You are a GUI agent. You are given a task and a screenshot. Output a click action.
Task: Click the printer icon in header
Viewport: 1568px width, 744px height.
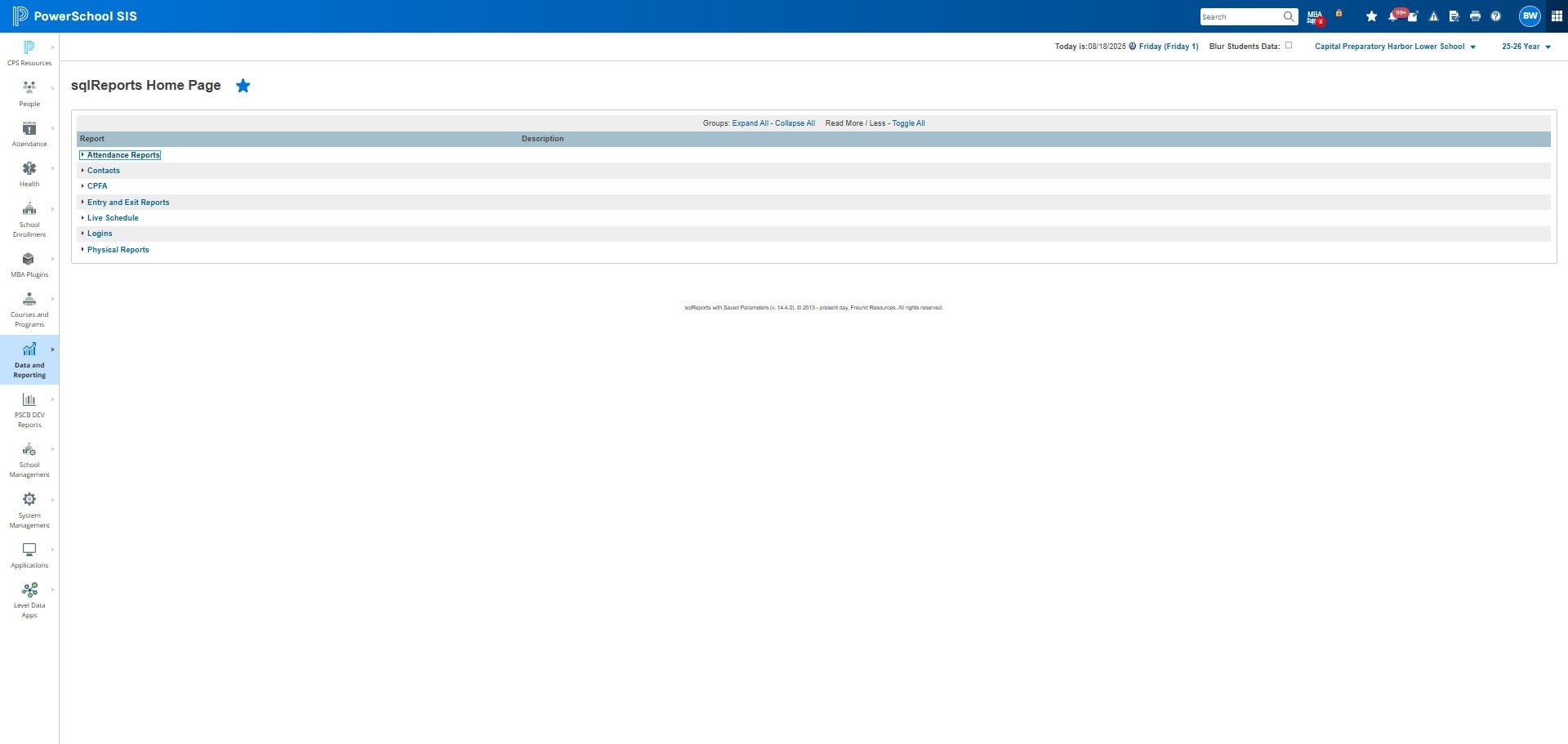tap(1475, 16)
